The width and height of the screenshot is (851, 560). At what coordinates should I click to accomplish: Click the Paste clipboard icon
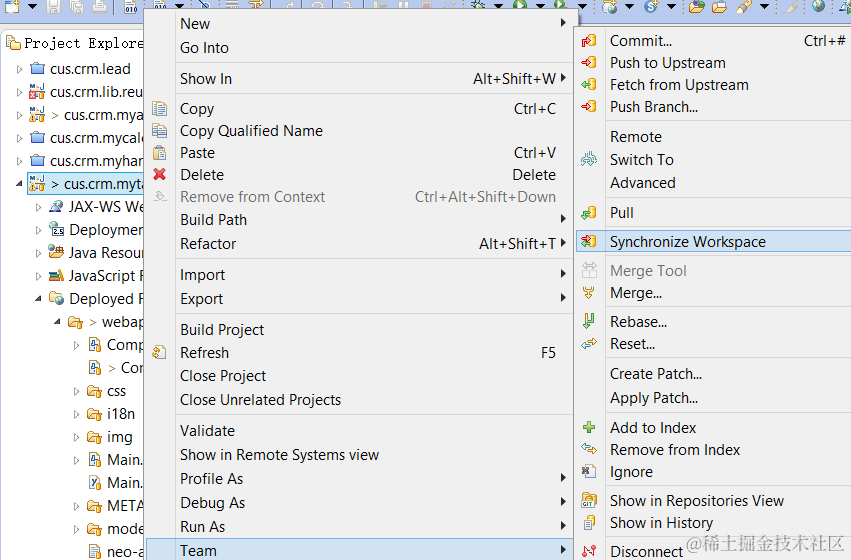point(160,153)
